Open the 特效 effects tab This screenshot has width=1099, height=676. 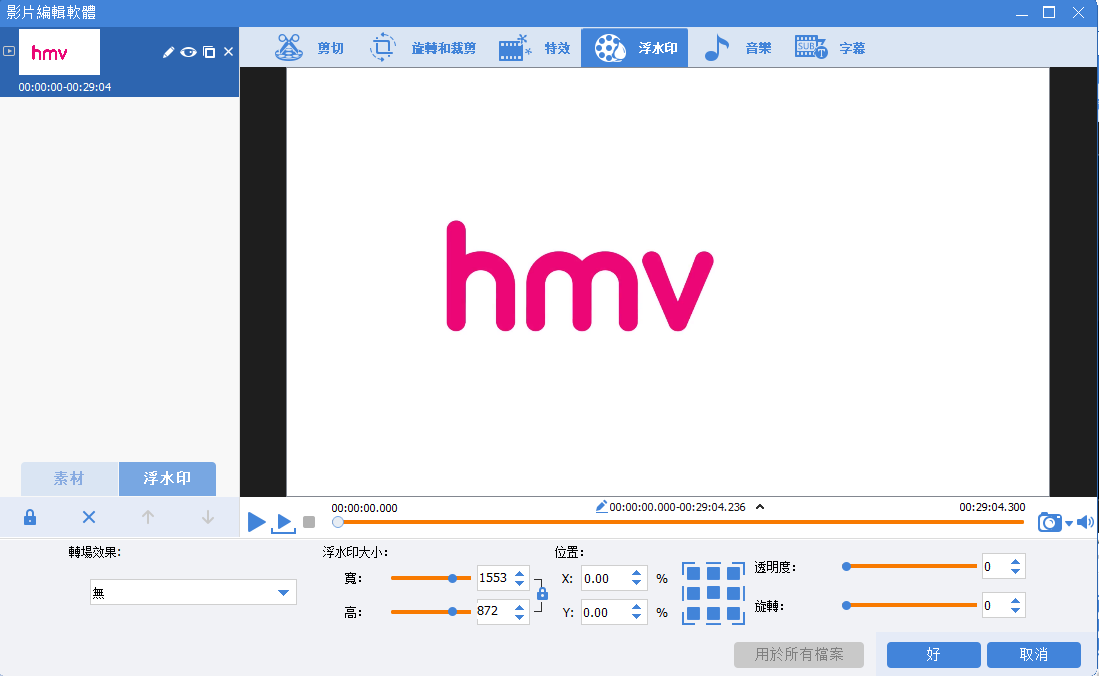pos(535,48)
